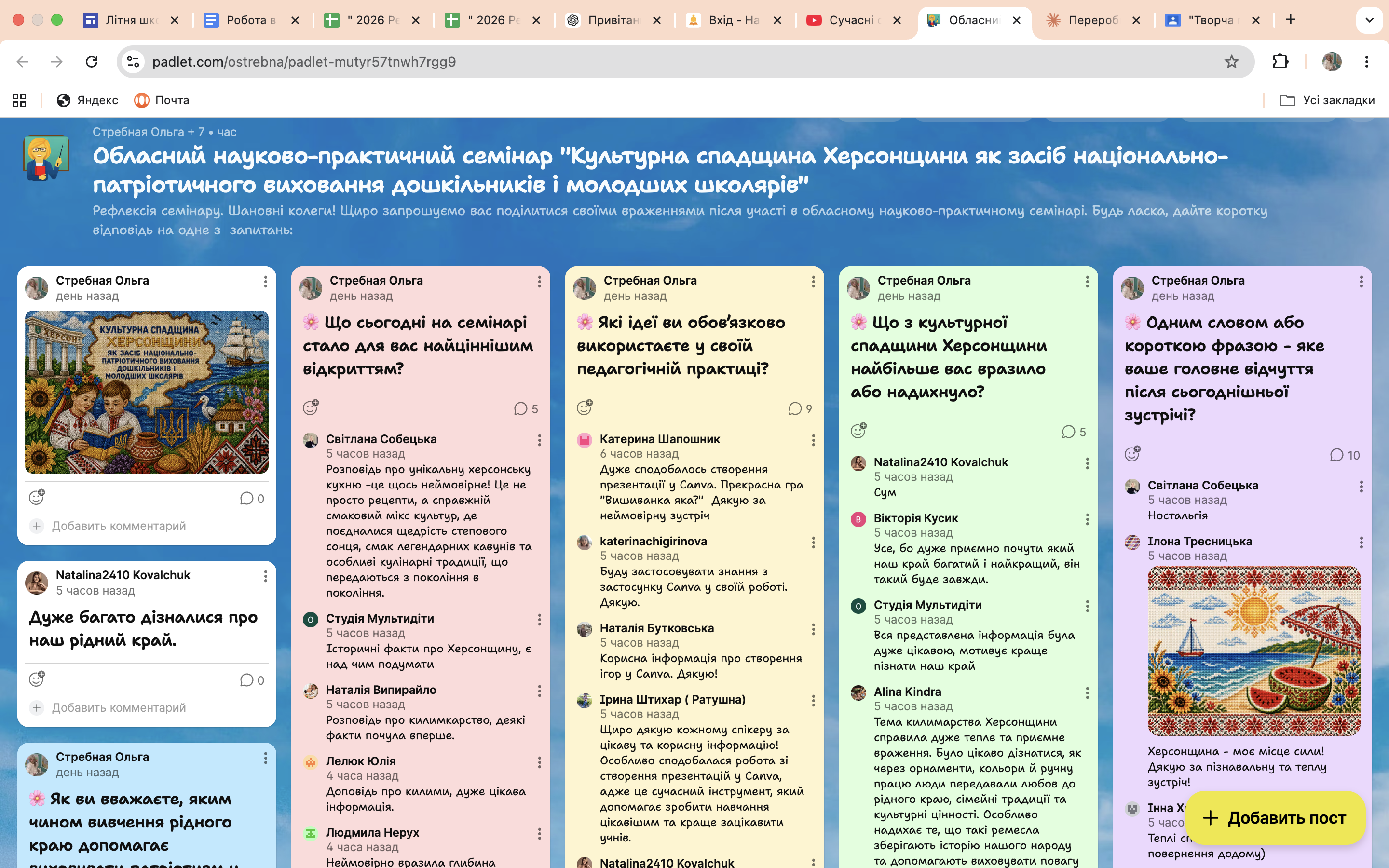Screen dimensions: 1389x868
Task: Click the 'Добавить пост' button
Action: click(x=1275, y=818)
